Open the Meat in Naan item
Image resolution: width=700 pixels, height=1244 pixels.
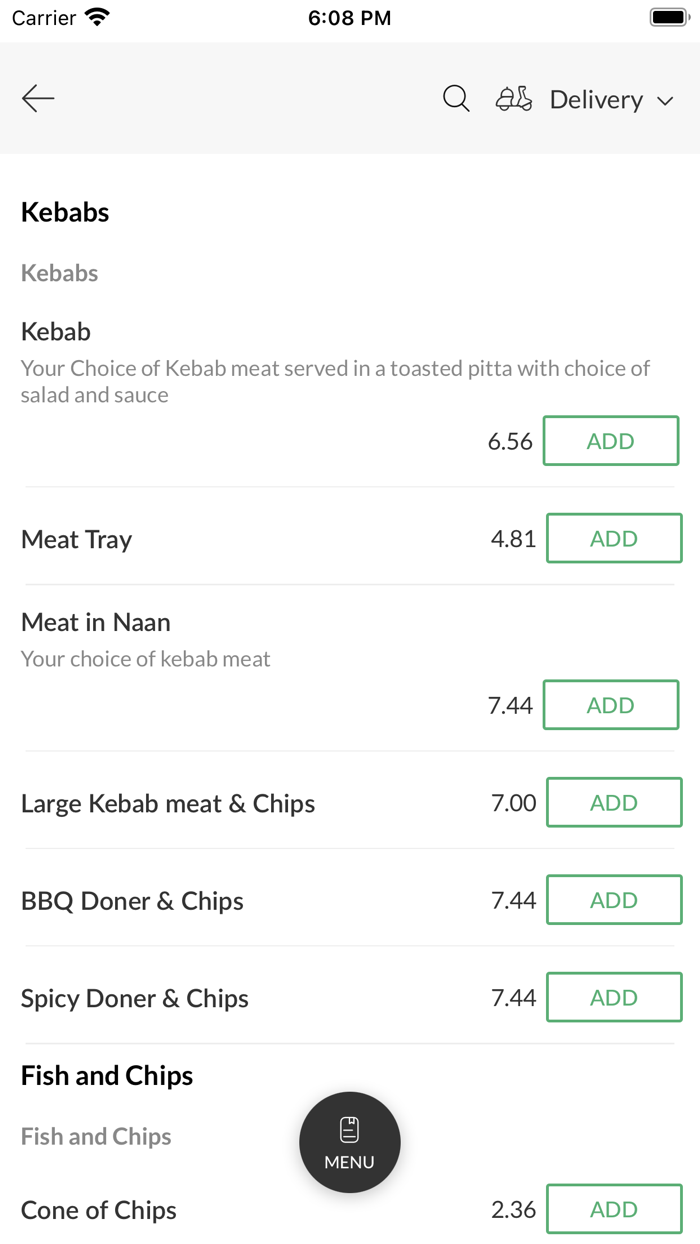[96, 622]
